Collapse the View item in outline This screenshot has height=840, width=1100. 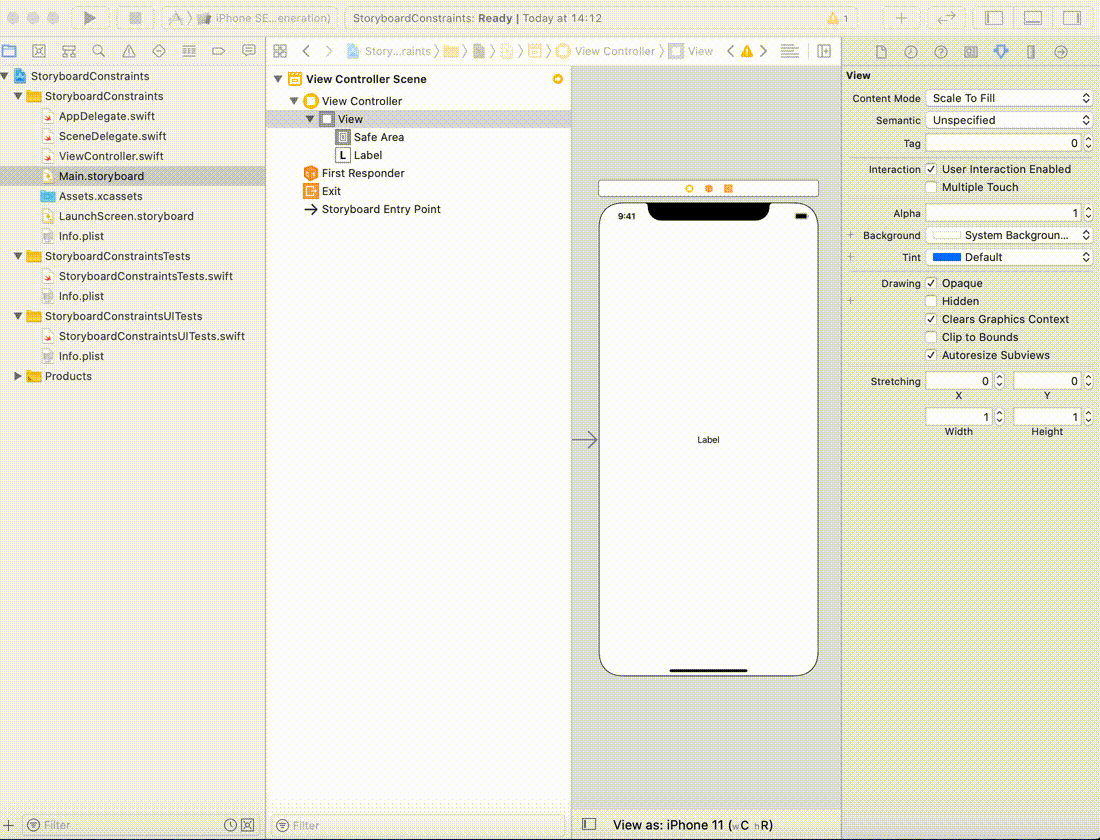pyautogui.click(x=309, y=119)
